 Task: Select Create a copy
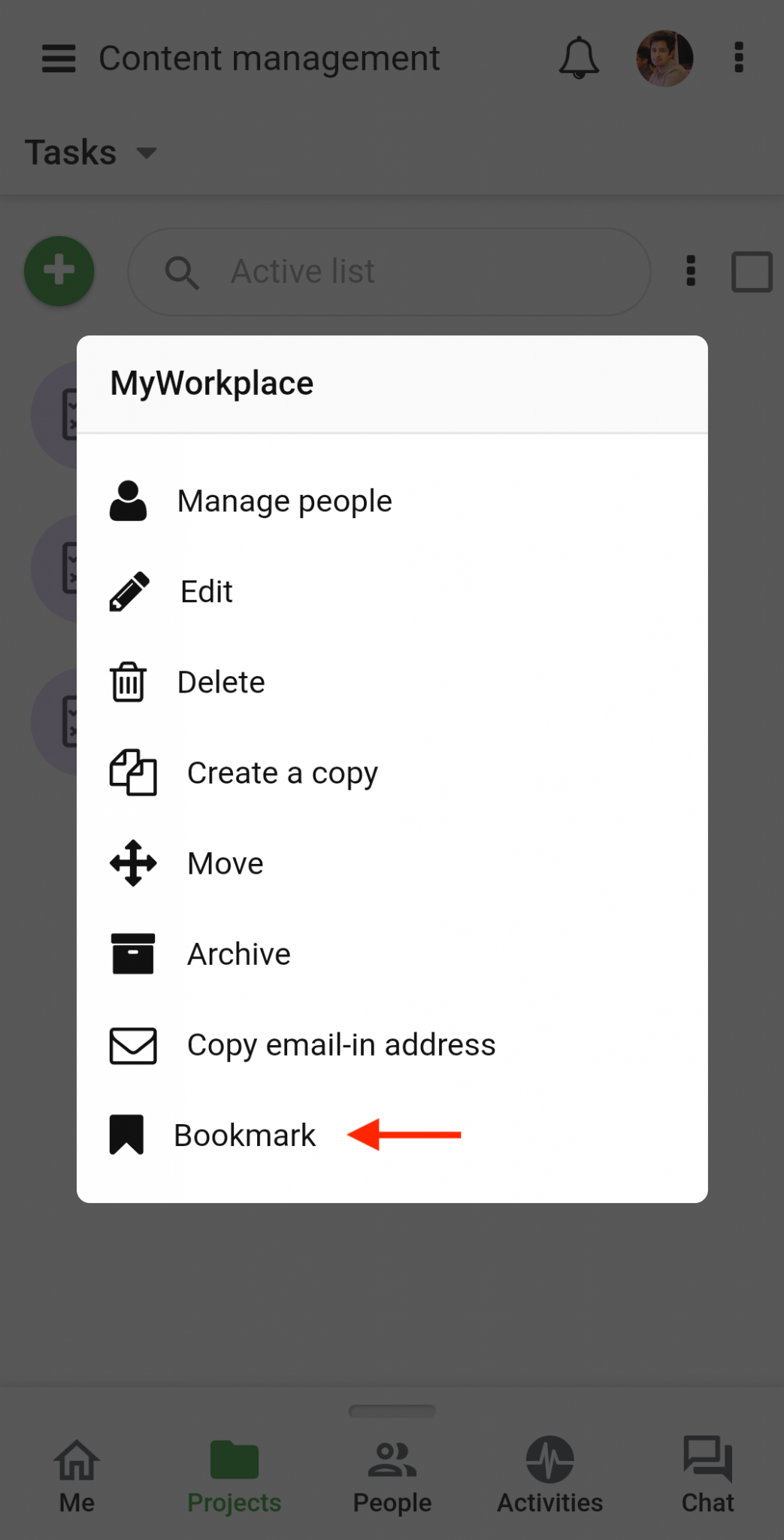tap(392, 773)
